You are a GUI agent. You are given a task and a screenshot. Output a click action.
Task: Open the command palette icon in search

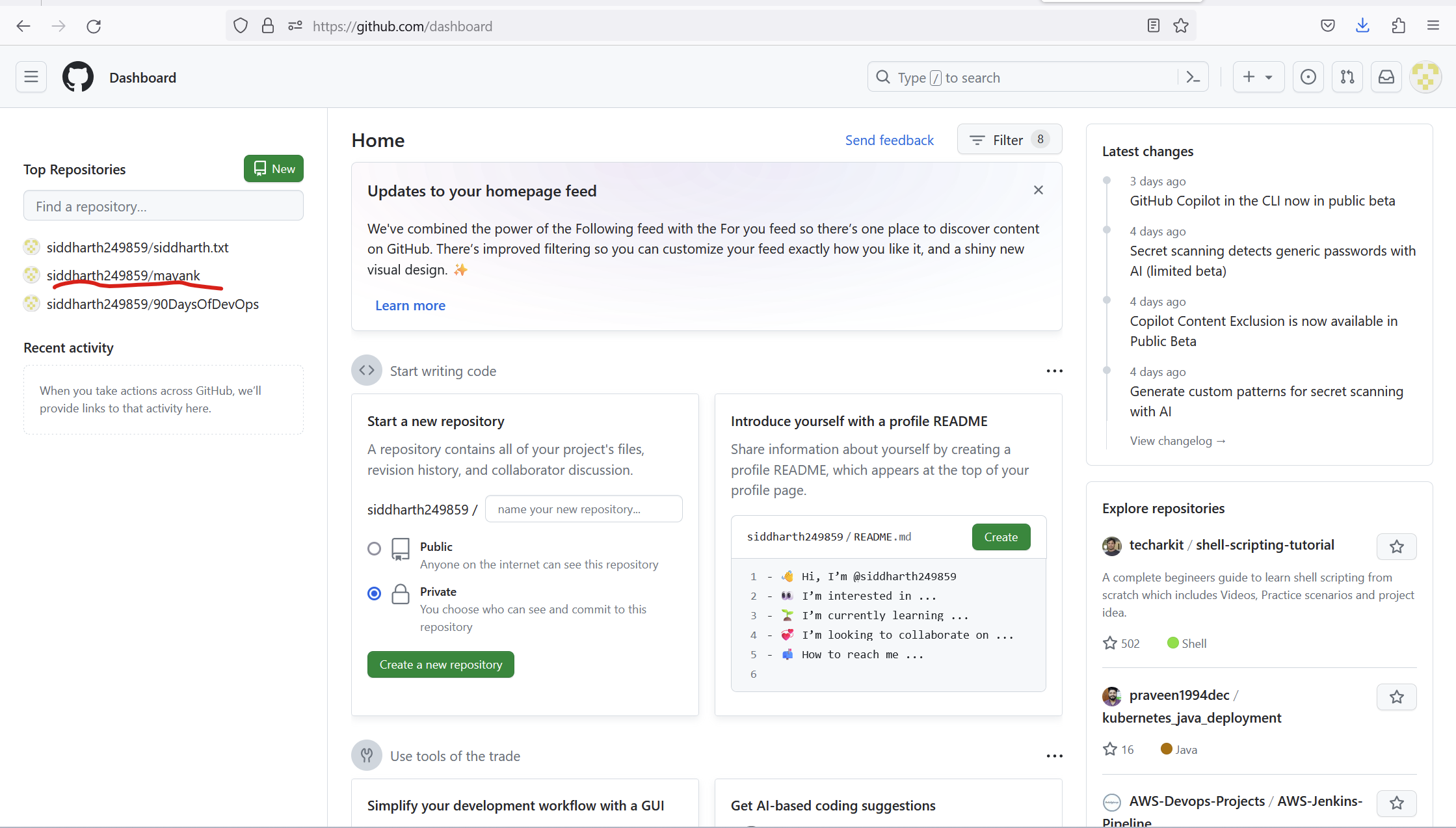[x=1193, y=77]
